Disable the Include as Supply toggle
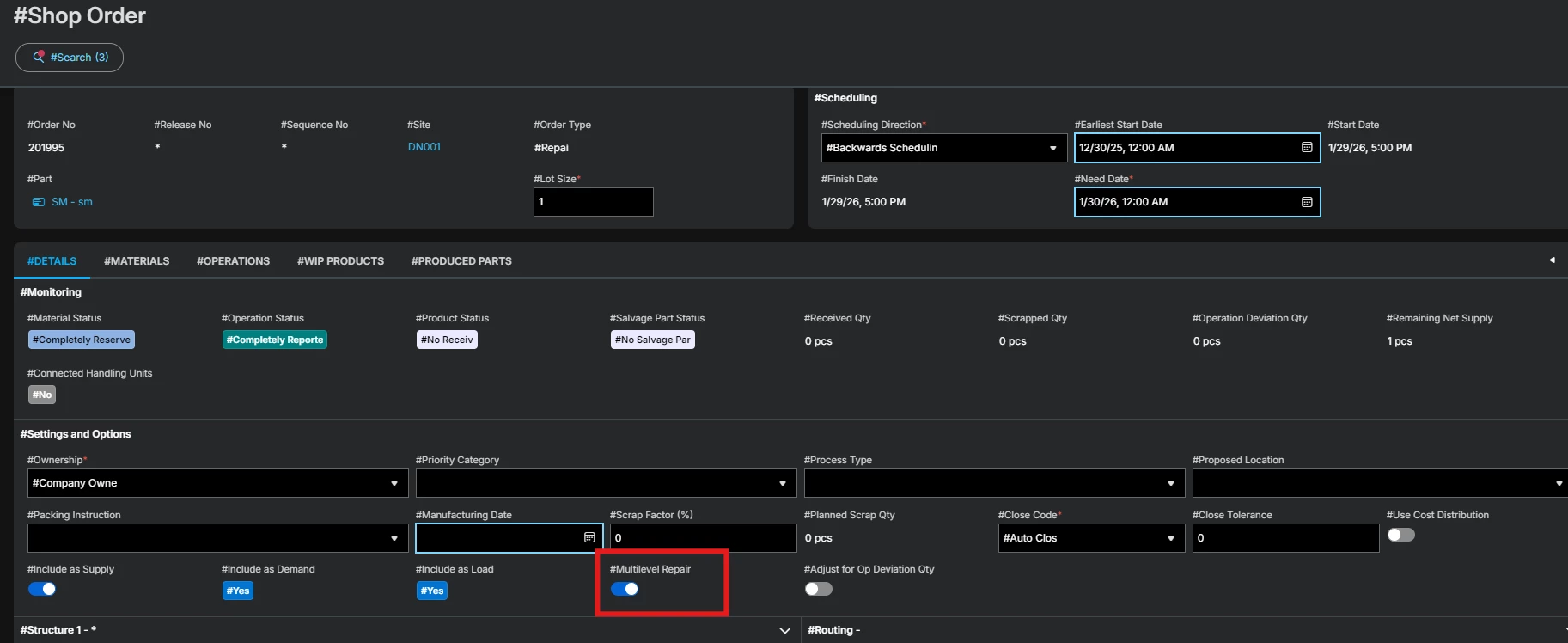The width and height of the screenshot is (1568, 643). [x=42, y=589]
